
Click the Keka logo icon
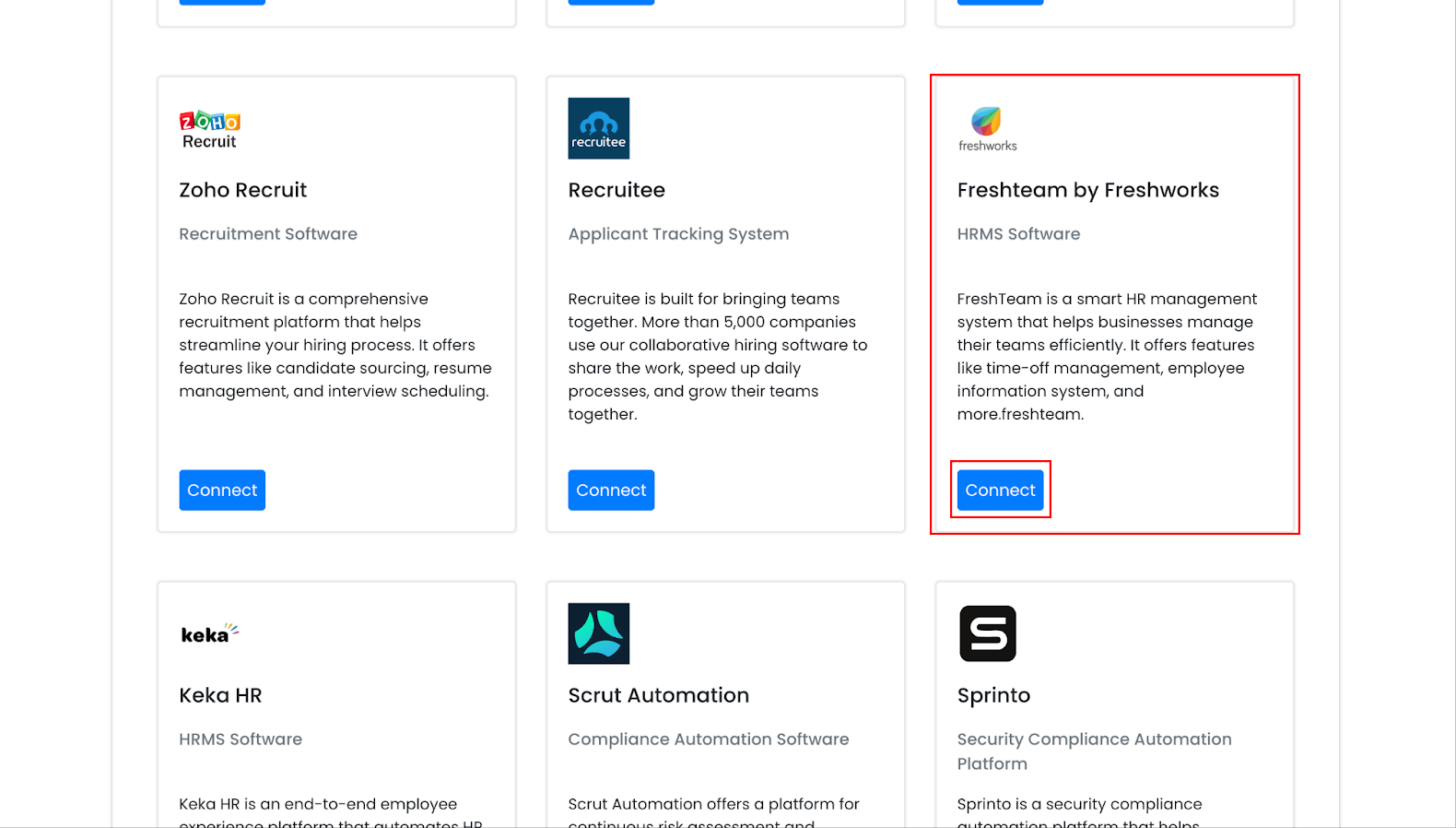(210, 633)
